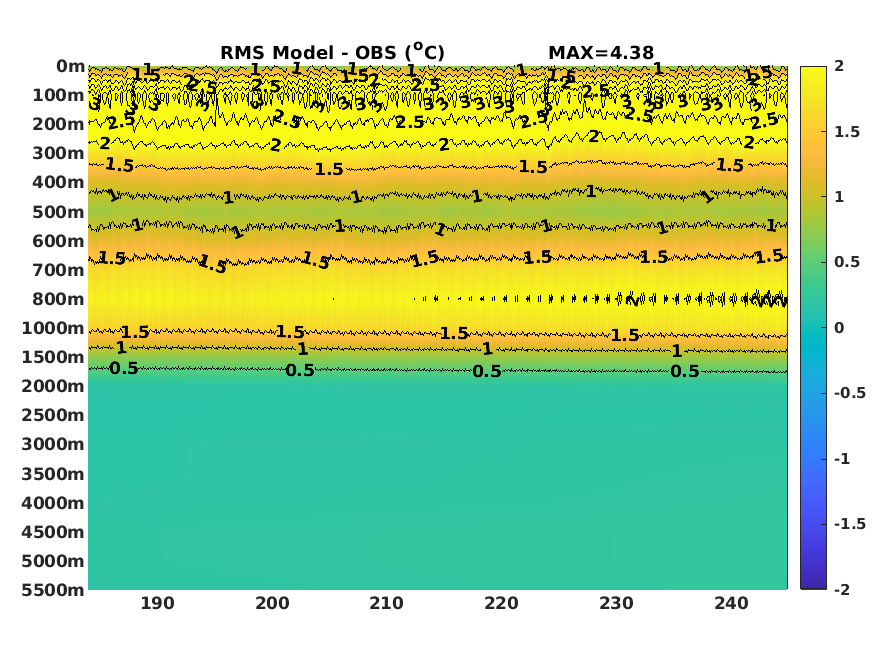Click the 1000m depth axis label
The image size is (875, 656).
(x=54, y=329)
